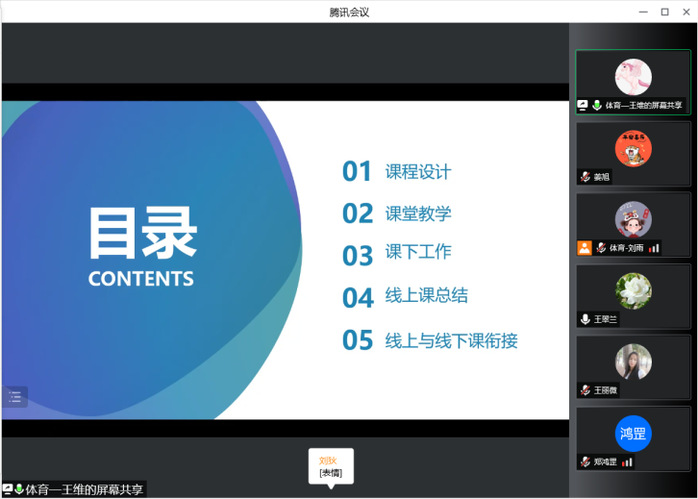Click the blue 鸿罡 avatar circle
698x499 pixels.
pos(633,433)
